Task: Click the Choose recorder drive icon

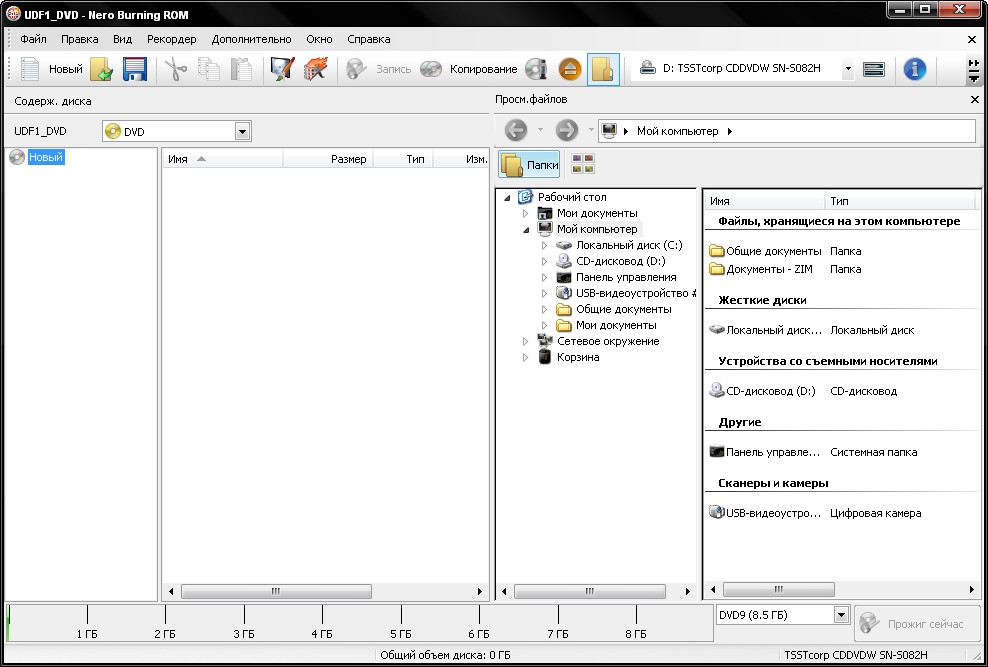Action: pos(874,69)
